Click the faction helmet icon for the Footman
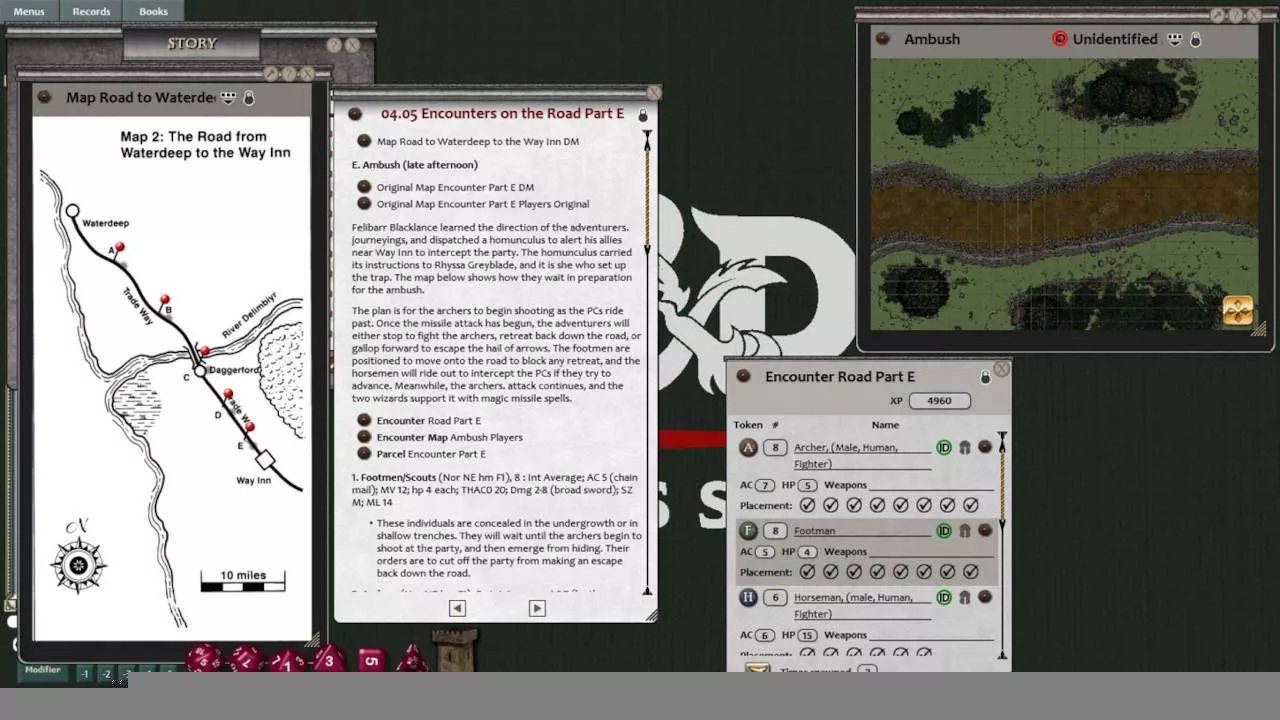The width and height of the screenshot is (1280, 720). pos(965,531)
